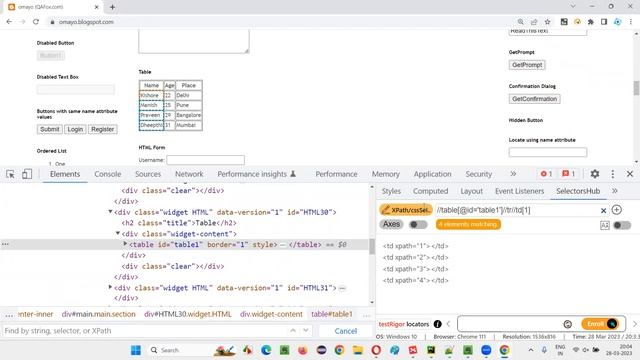Select the td xpath="3" result row

pyautogui.click(x=416, y=269)
